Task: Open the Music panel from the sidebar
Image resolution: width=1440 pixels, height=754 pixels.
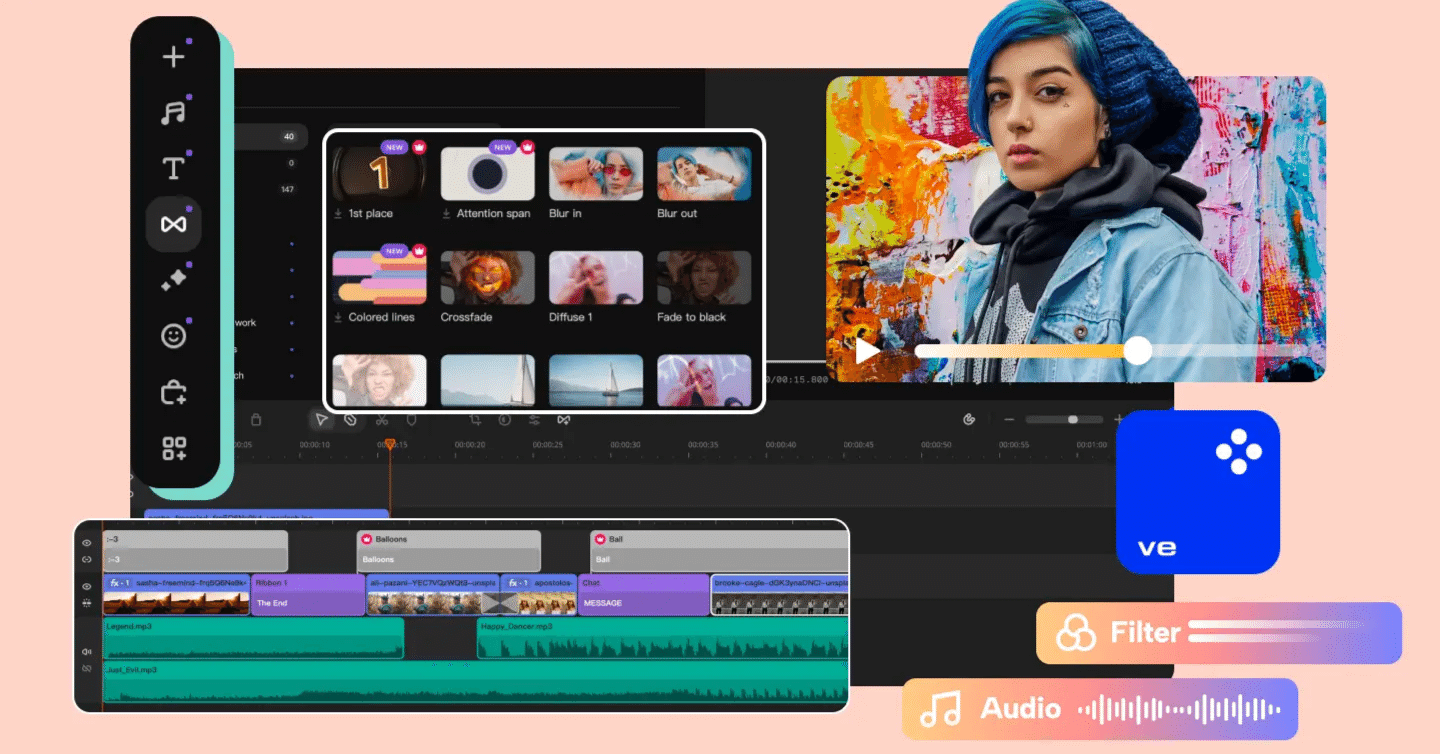Action: pos(174,112)
